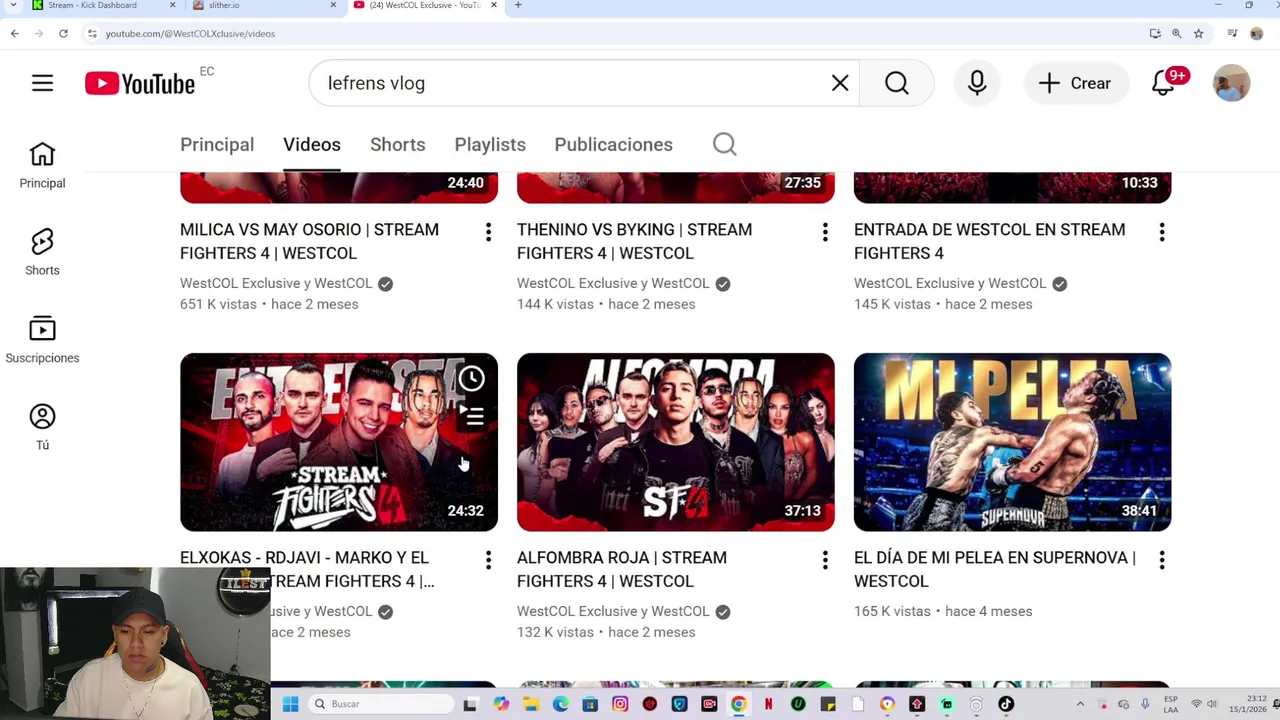Open the Playlists channel tab
This screenshot has height=720, width=1280.
[490, 145]
